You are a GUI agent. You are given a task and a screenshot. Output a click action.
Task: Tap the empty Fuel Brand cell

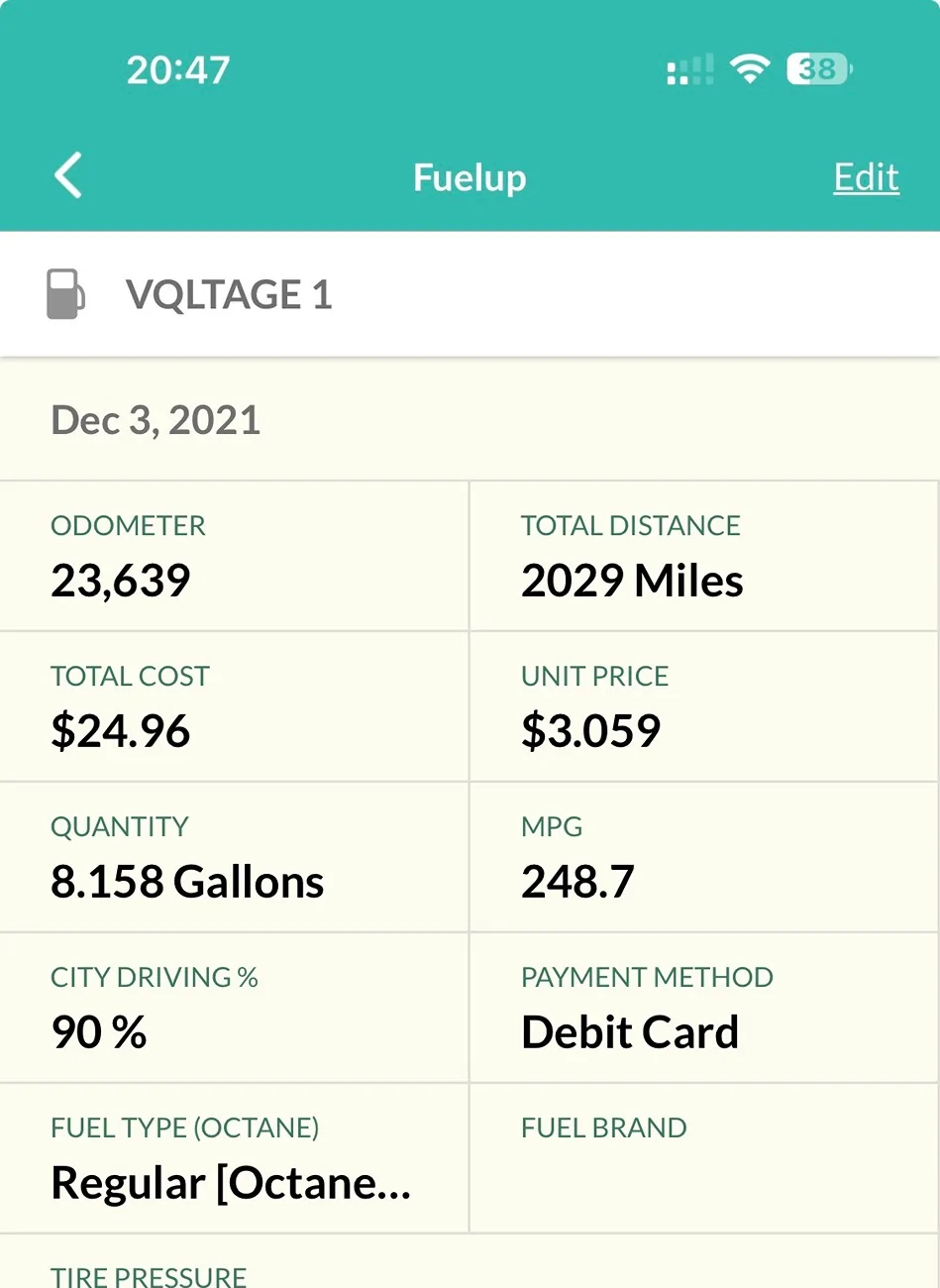pos(703,1159)
